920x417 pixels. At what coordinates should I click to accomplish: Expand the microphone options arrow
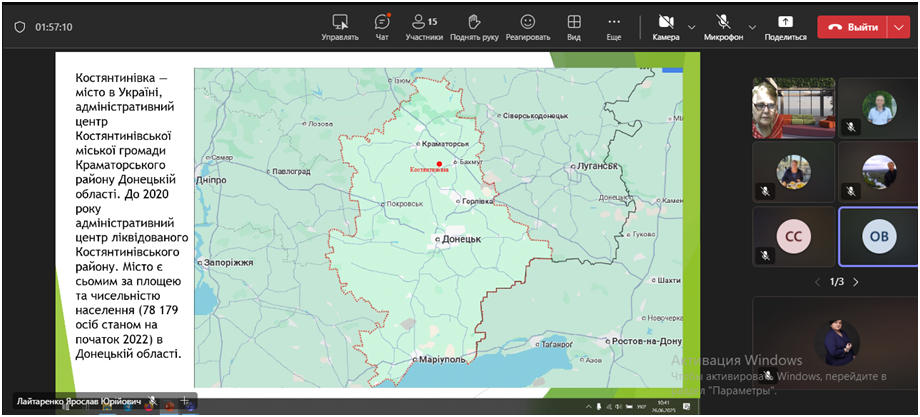tap(752, 27)
